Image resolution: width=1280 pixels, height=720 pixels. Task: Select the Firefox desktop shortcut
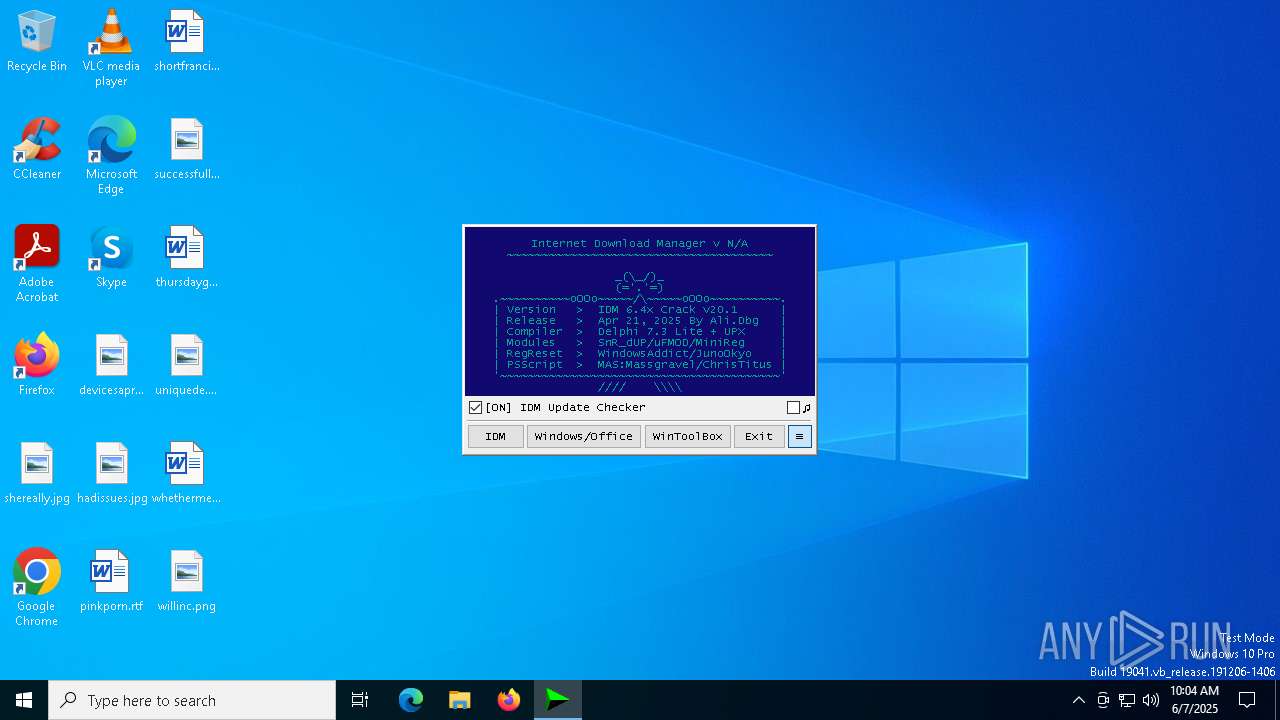[x=37, y=365]
